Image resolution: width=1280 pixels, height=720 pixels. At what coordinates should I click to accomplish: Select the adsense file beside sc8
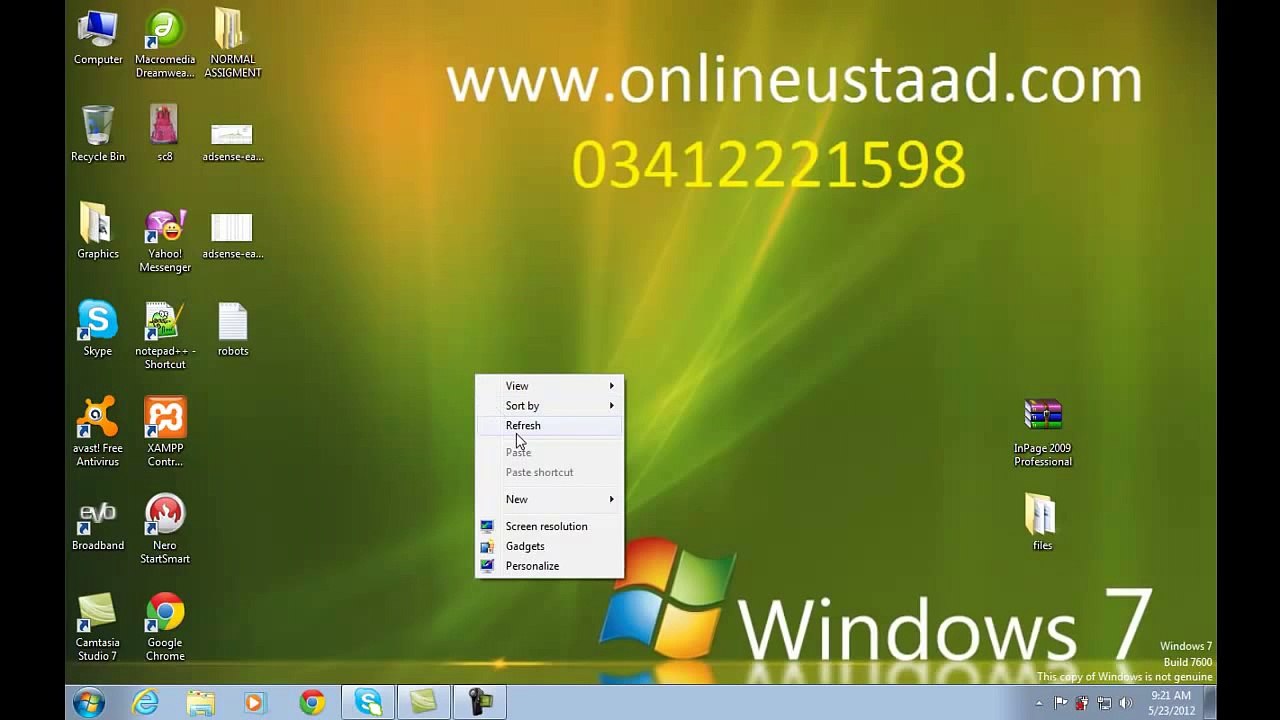click(x=232, y=141)
